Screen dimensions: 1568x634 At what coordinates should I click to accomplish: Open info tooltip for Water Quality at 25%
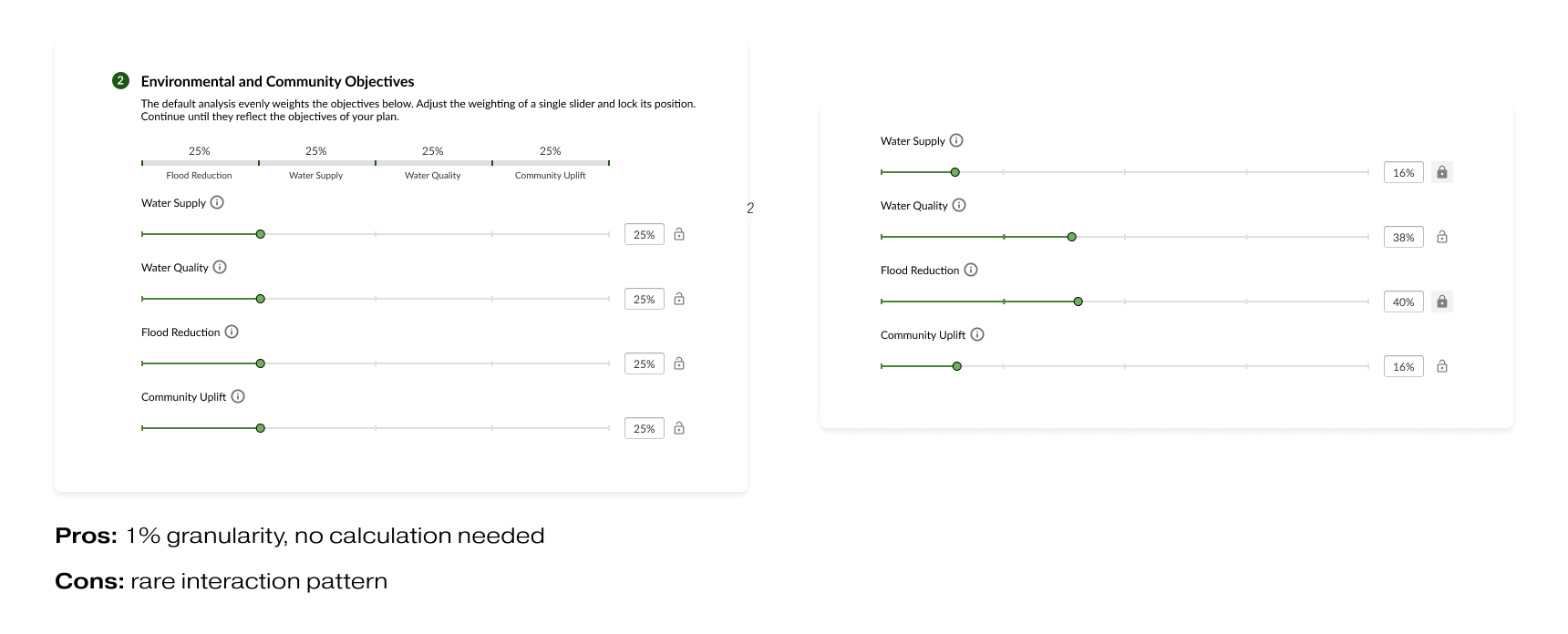220,267
